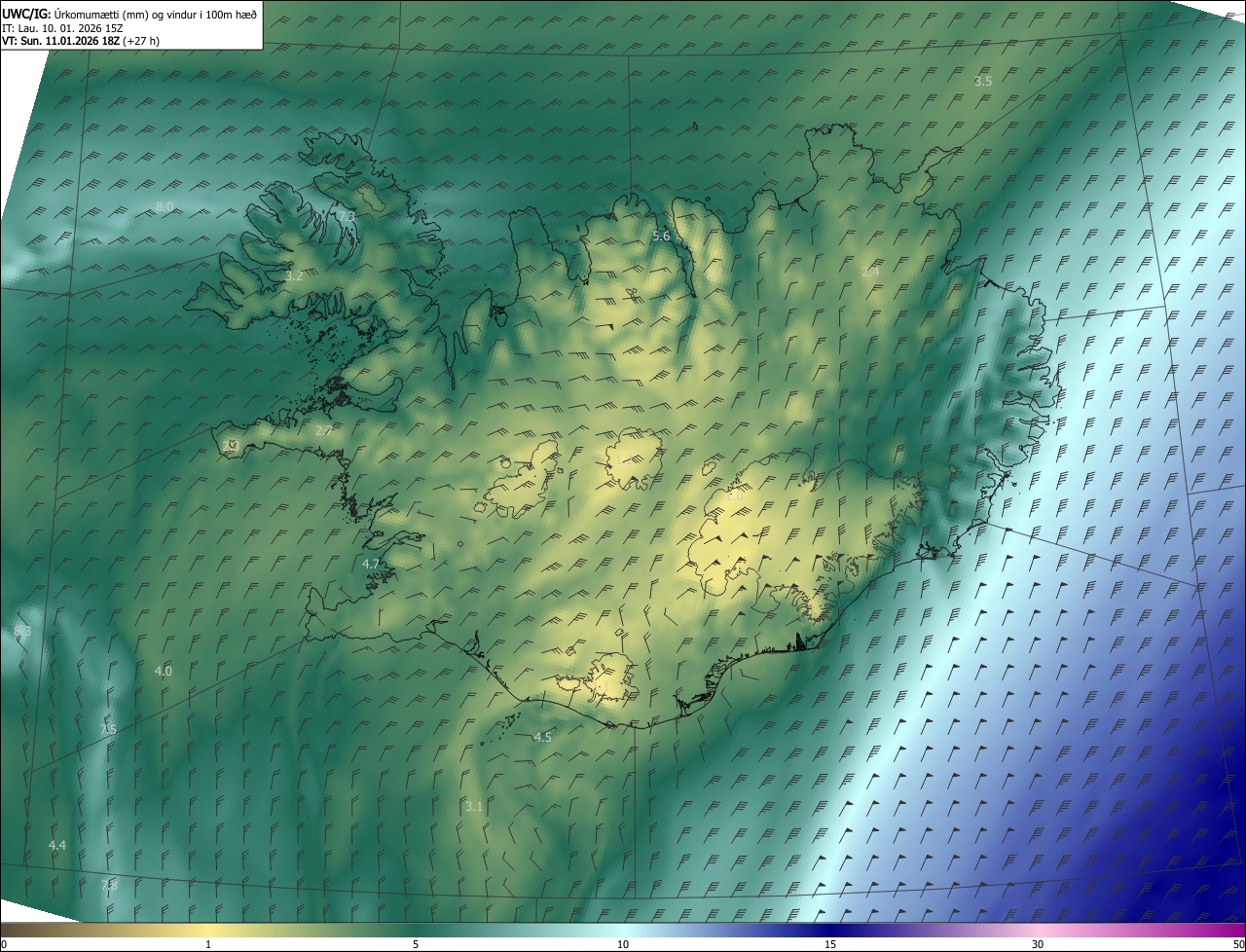This screenshot has height=952, width=1246.
Task: Click the map value 4.5 off the south coast
Action: point(543,738)
